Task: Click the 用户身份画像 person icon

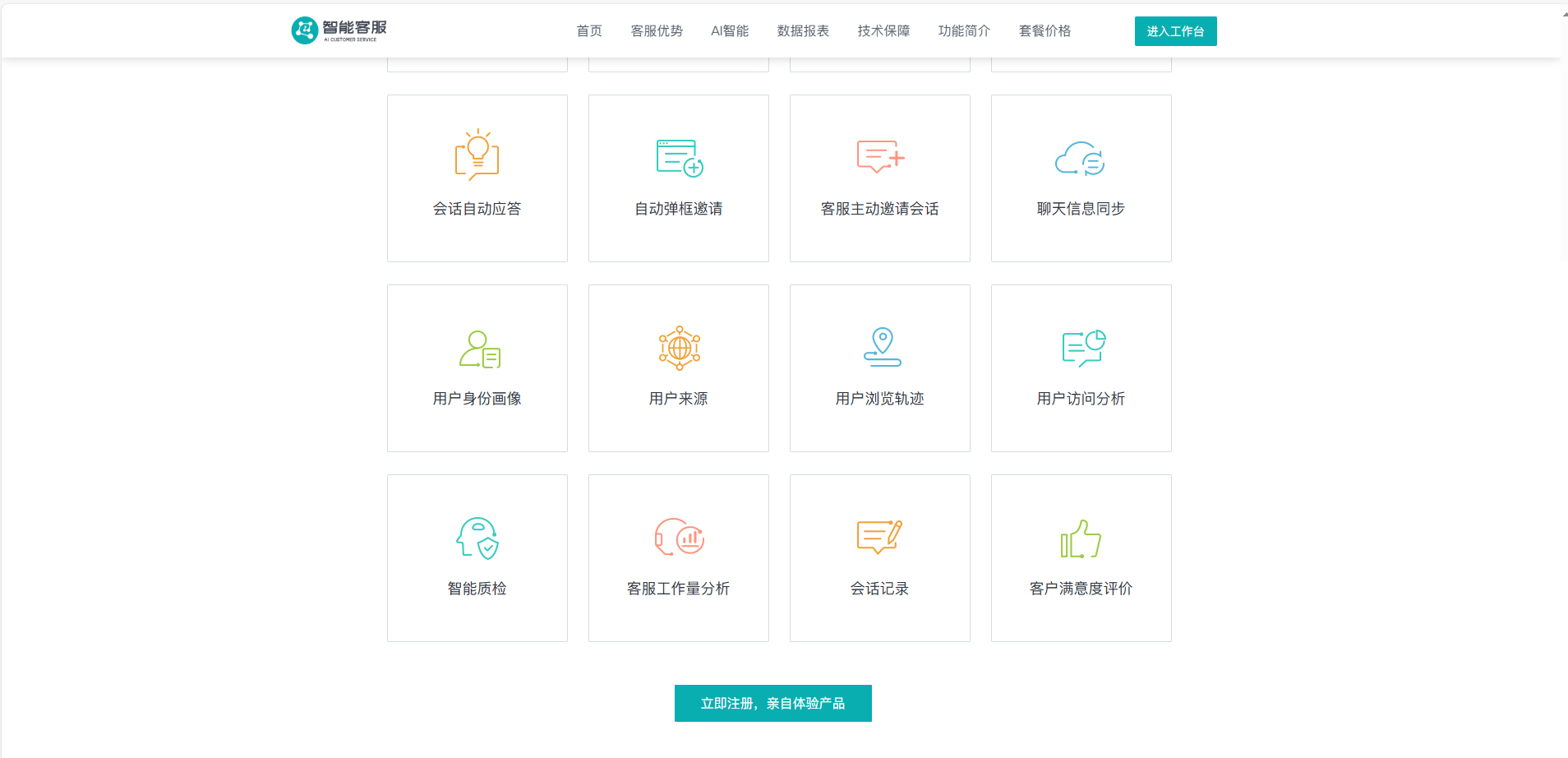Action: [479, 349]
